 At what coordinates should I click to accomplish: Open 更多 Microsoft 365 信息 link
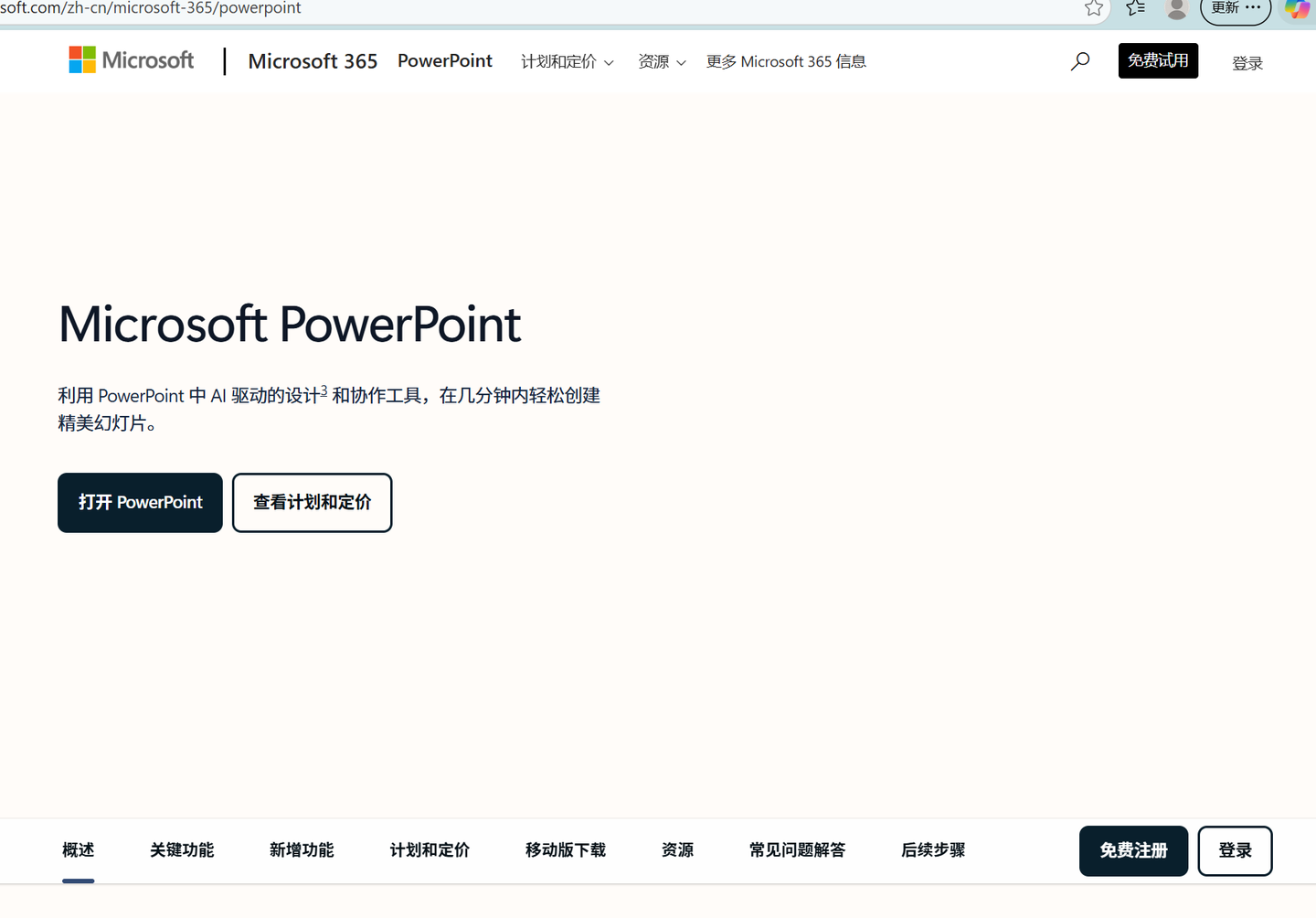click(786, 61)
